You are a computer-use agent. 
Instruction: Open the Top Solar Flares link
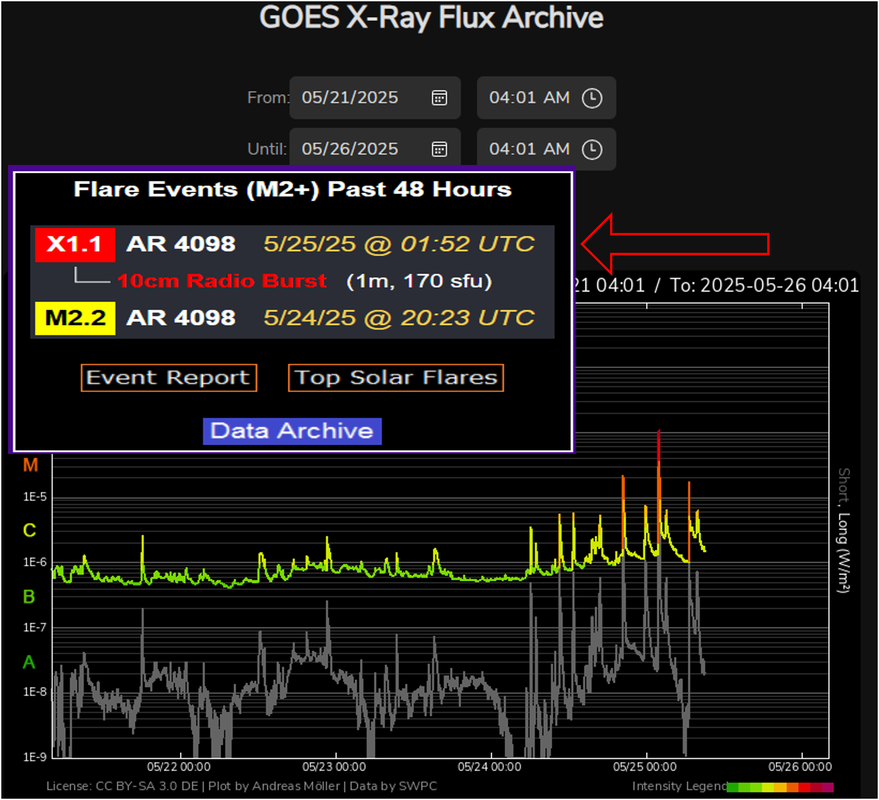point(396,378)
